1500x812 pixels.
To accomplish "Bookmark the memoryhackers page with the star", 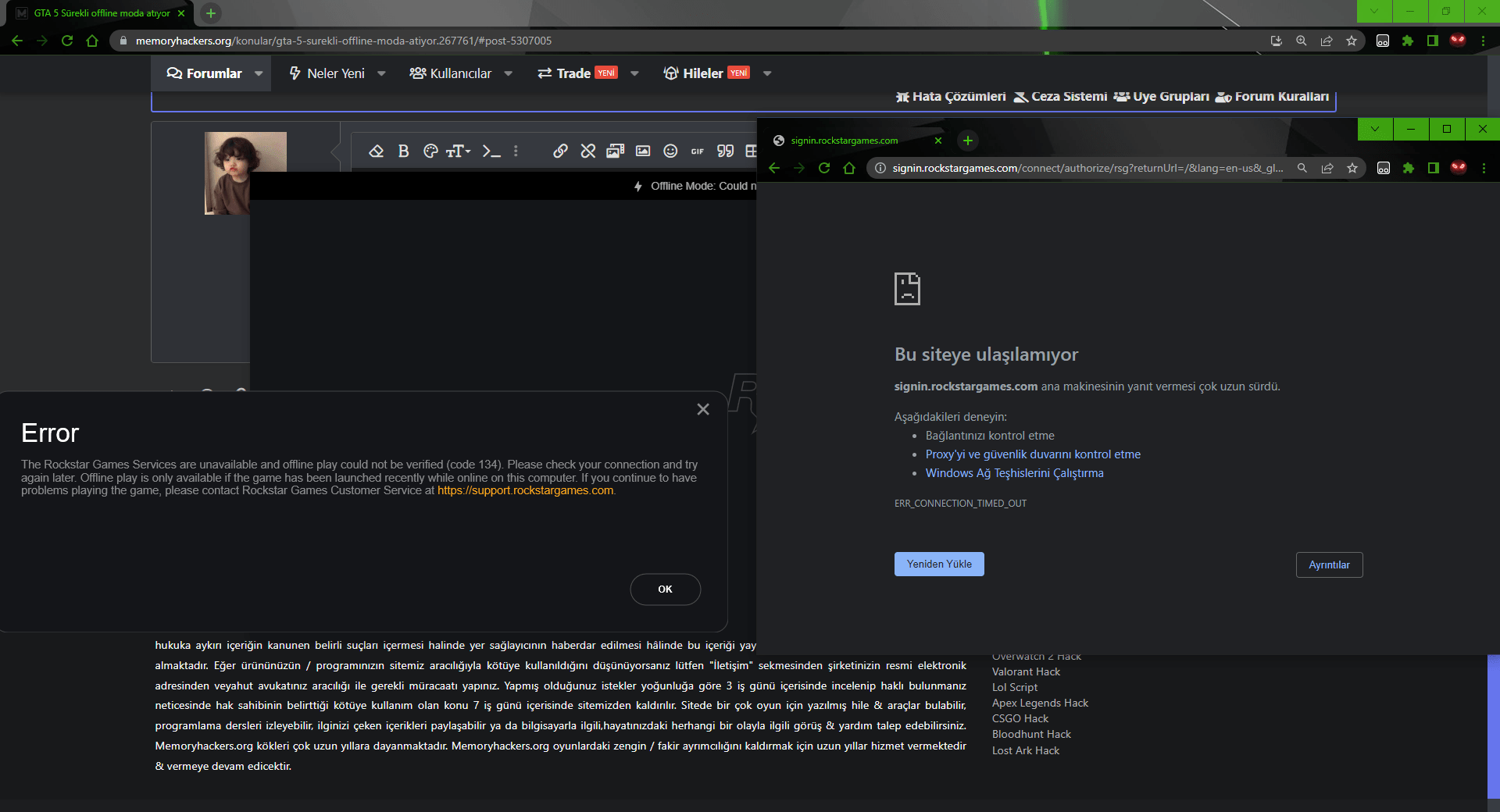I will (1352, 41).
